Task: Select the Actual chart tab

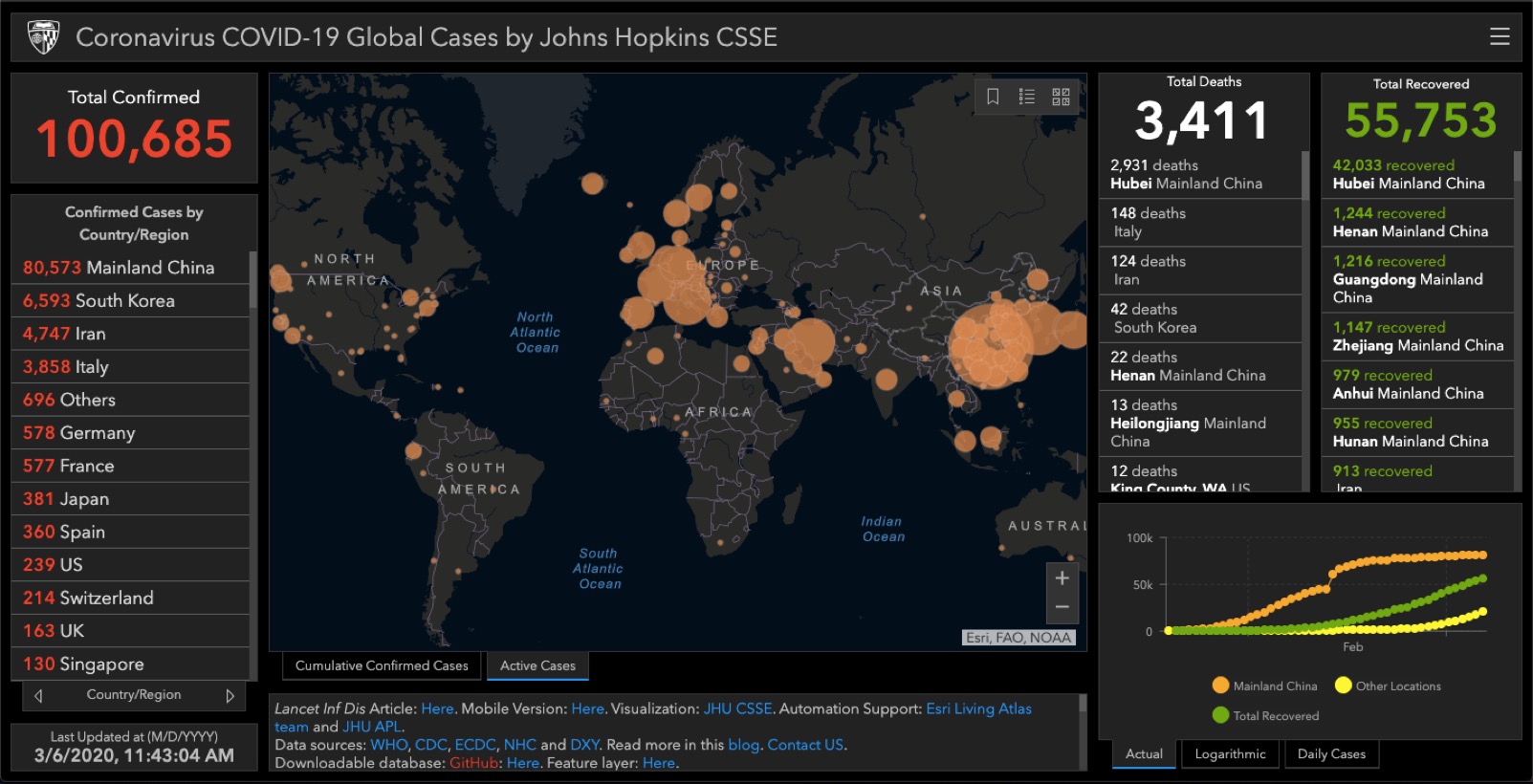Action: coord(1144,753)
